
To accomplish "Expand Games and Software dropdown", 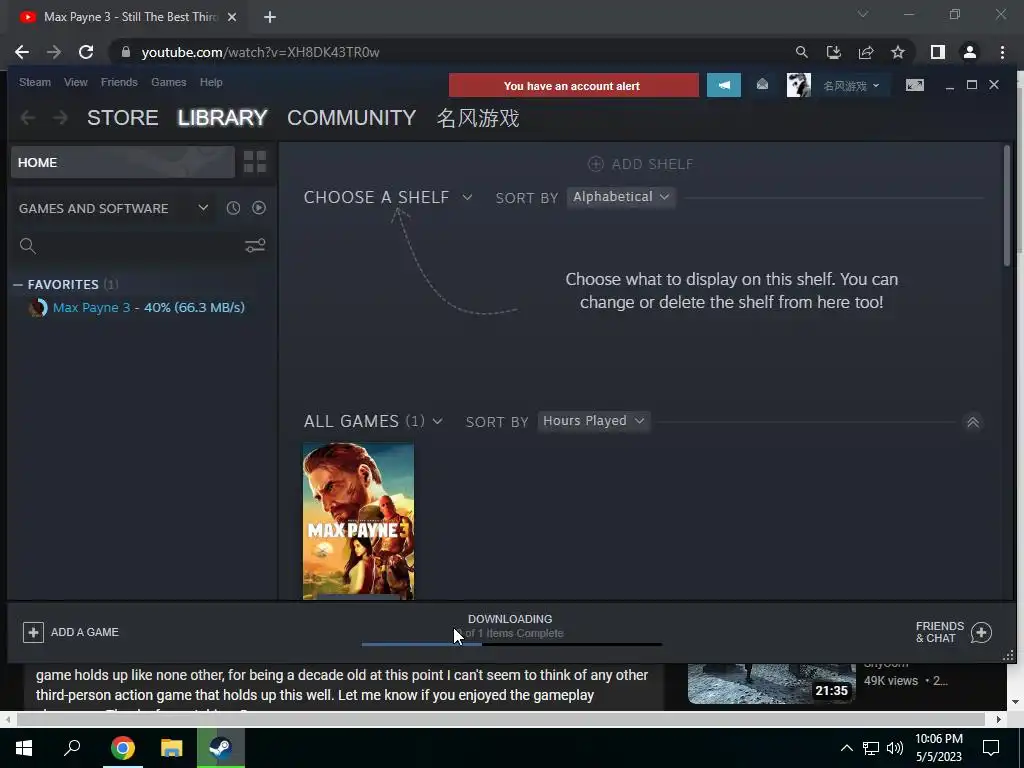I will coord(203,208).
